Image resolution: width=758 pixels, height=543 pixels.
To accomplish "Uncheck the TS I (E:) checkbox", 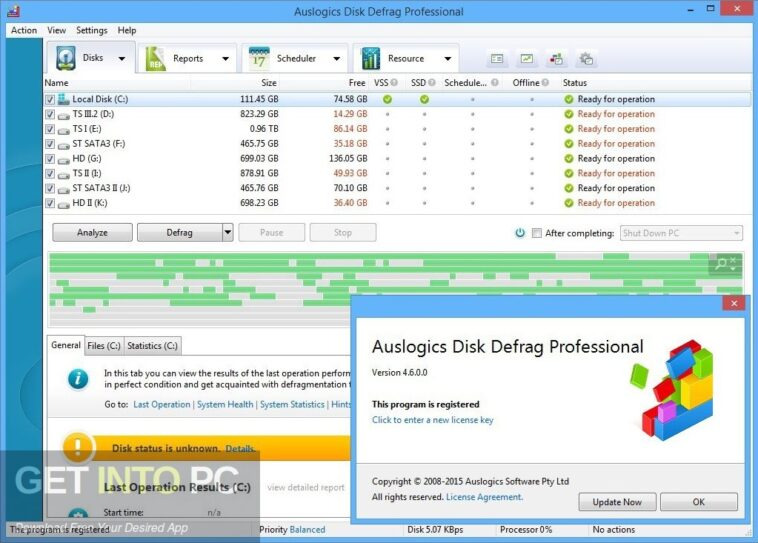I will (x=50, y=129).
